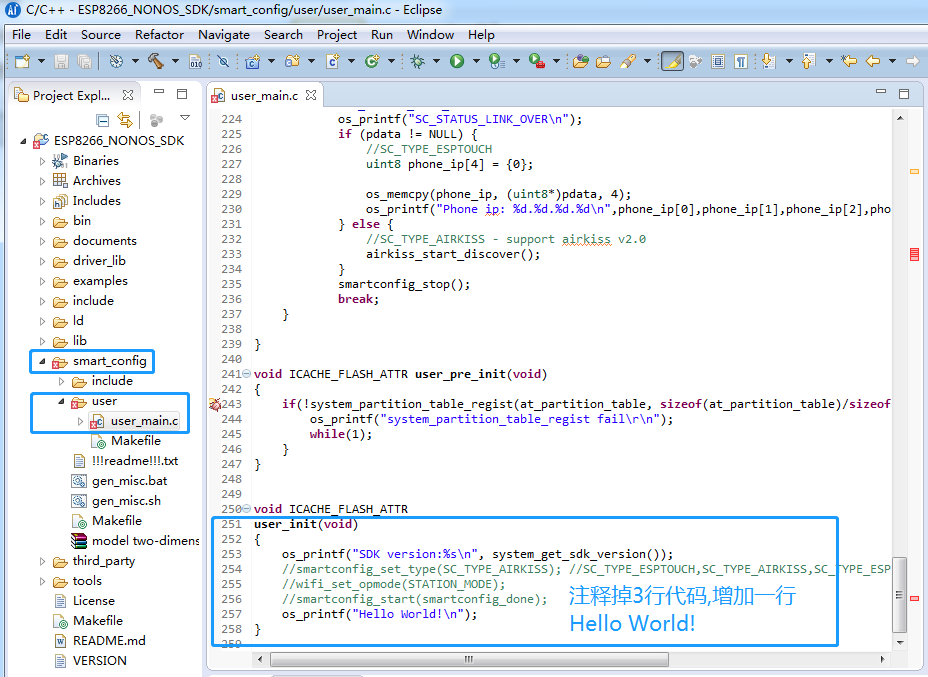
Task: Click the vertical scrollbar thumb in editor
Action: coord(900,595)
